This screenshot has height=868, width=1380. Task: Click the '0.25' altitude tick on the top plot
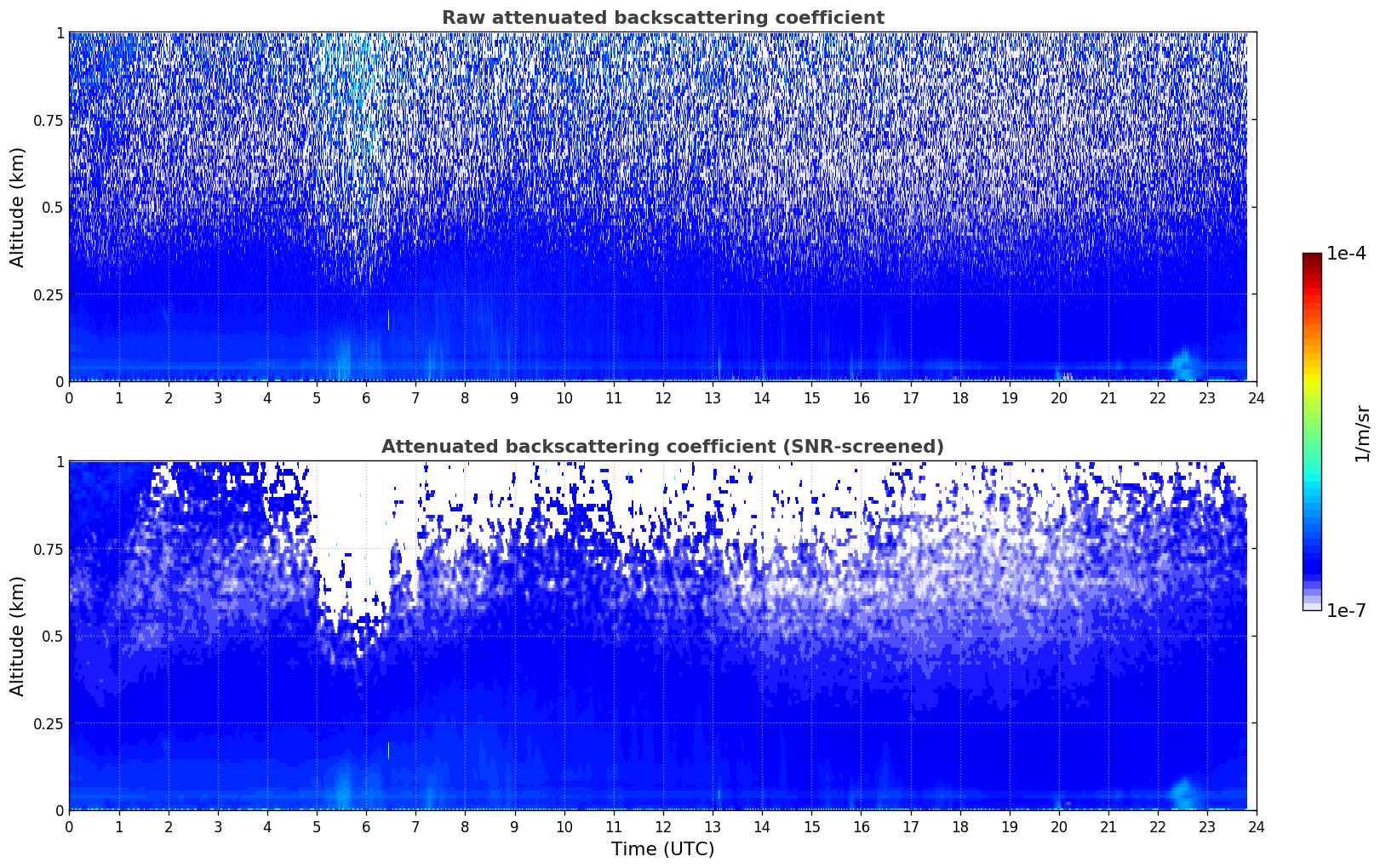[x=48, y=294]
